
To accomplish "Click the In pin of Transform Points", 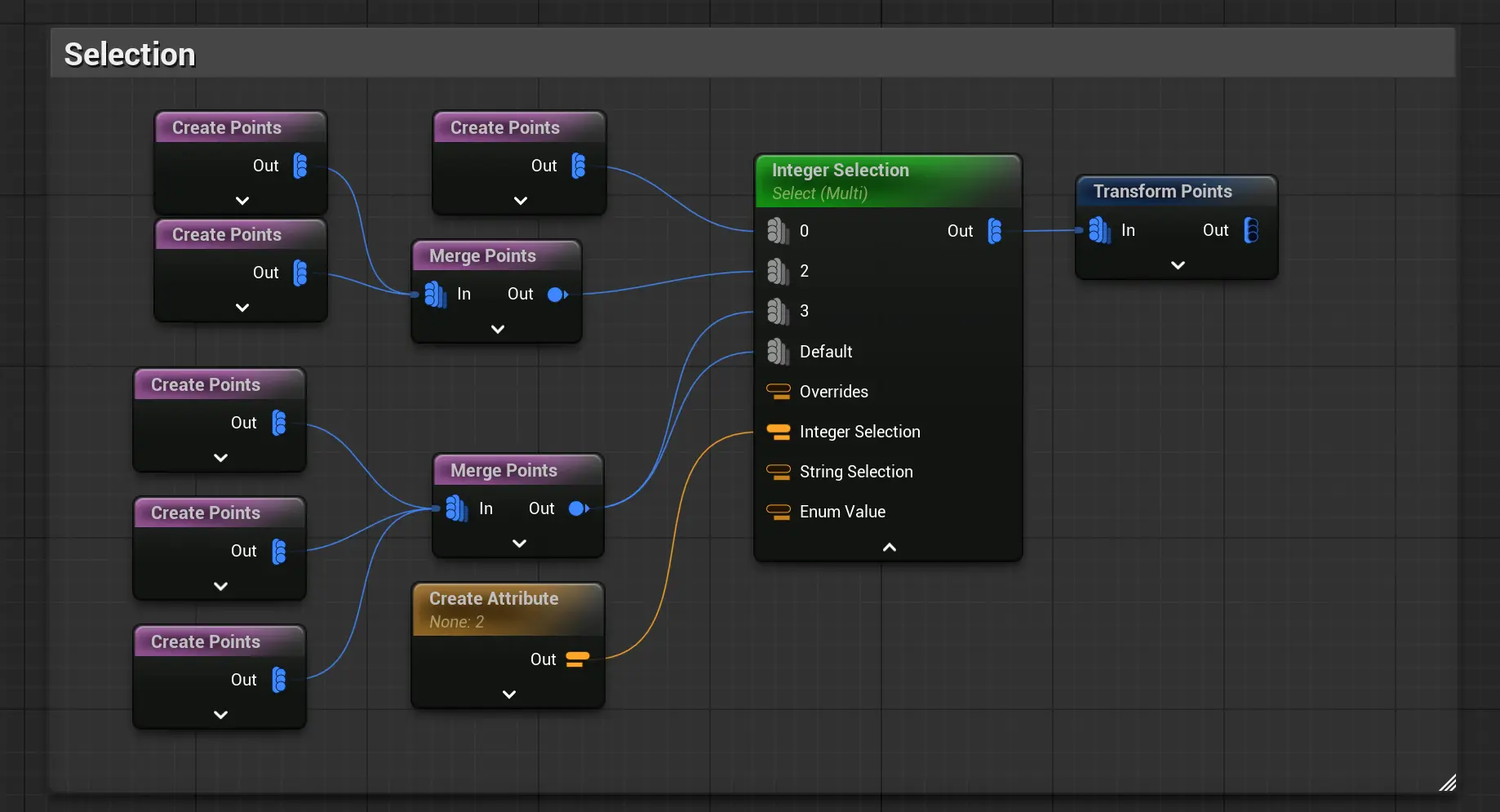I will point(1099,230).
